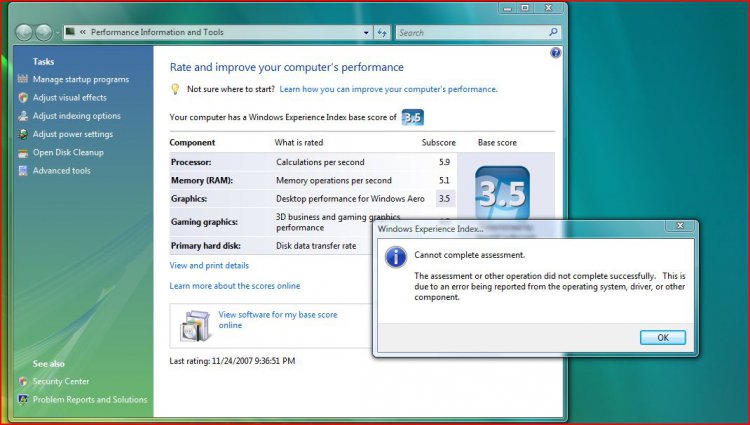
Task: Click the Forward navigation arrow
Action: coord(44,33)
